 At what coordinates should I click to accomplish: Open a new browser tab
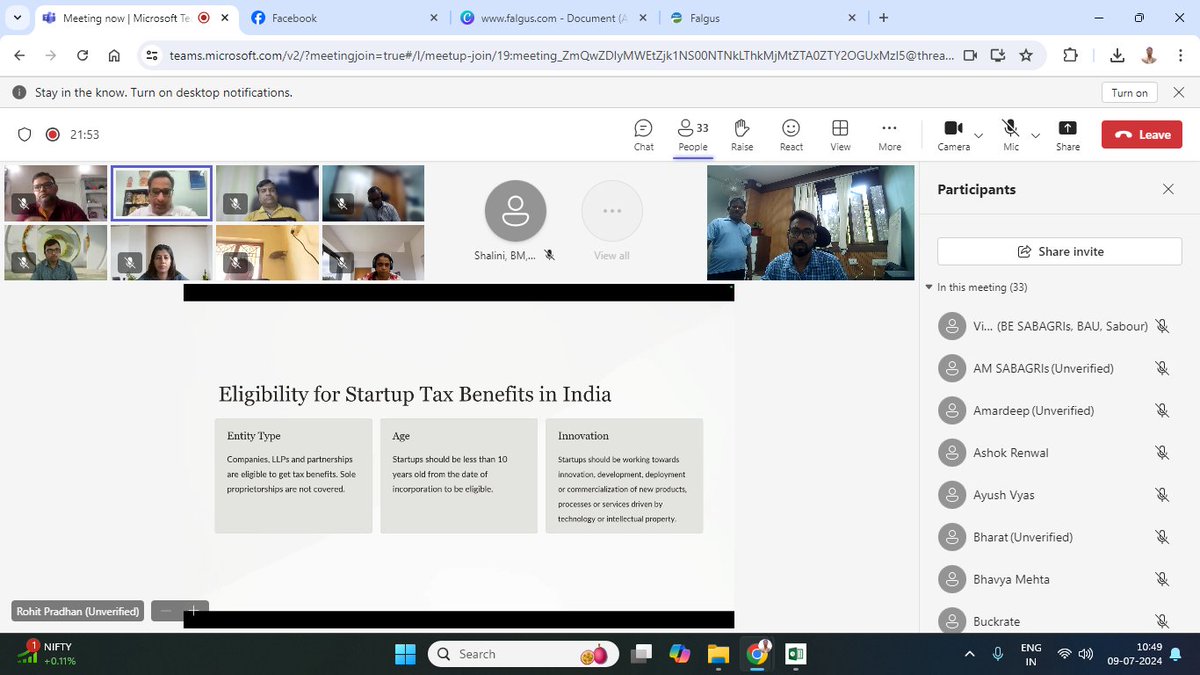[883, 18]
